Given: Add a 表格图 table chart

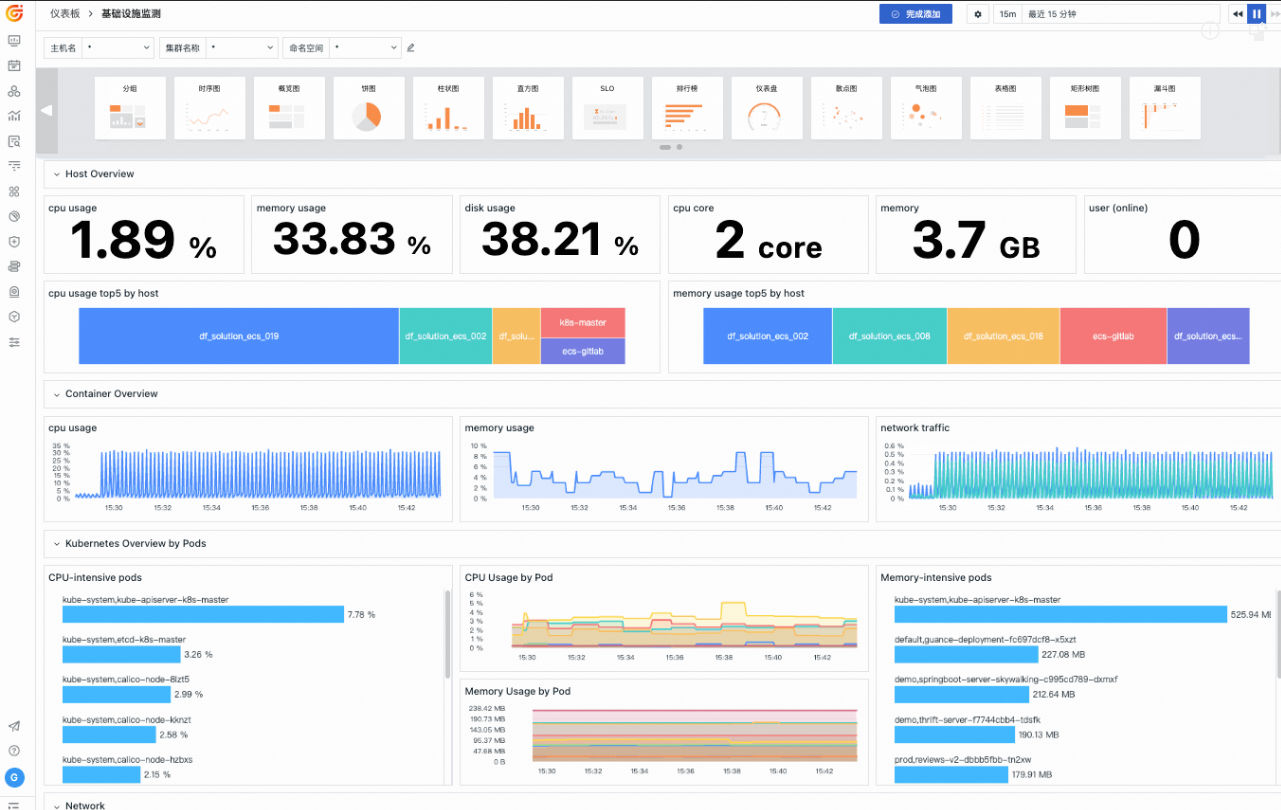Looking at the screenshot, I should (1005, 108).
